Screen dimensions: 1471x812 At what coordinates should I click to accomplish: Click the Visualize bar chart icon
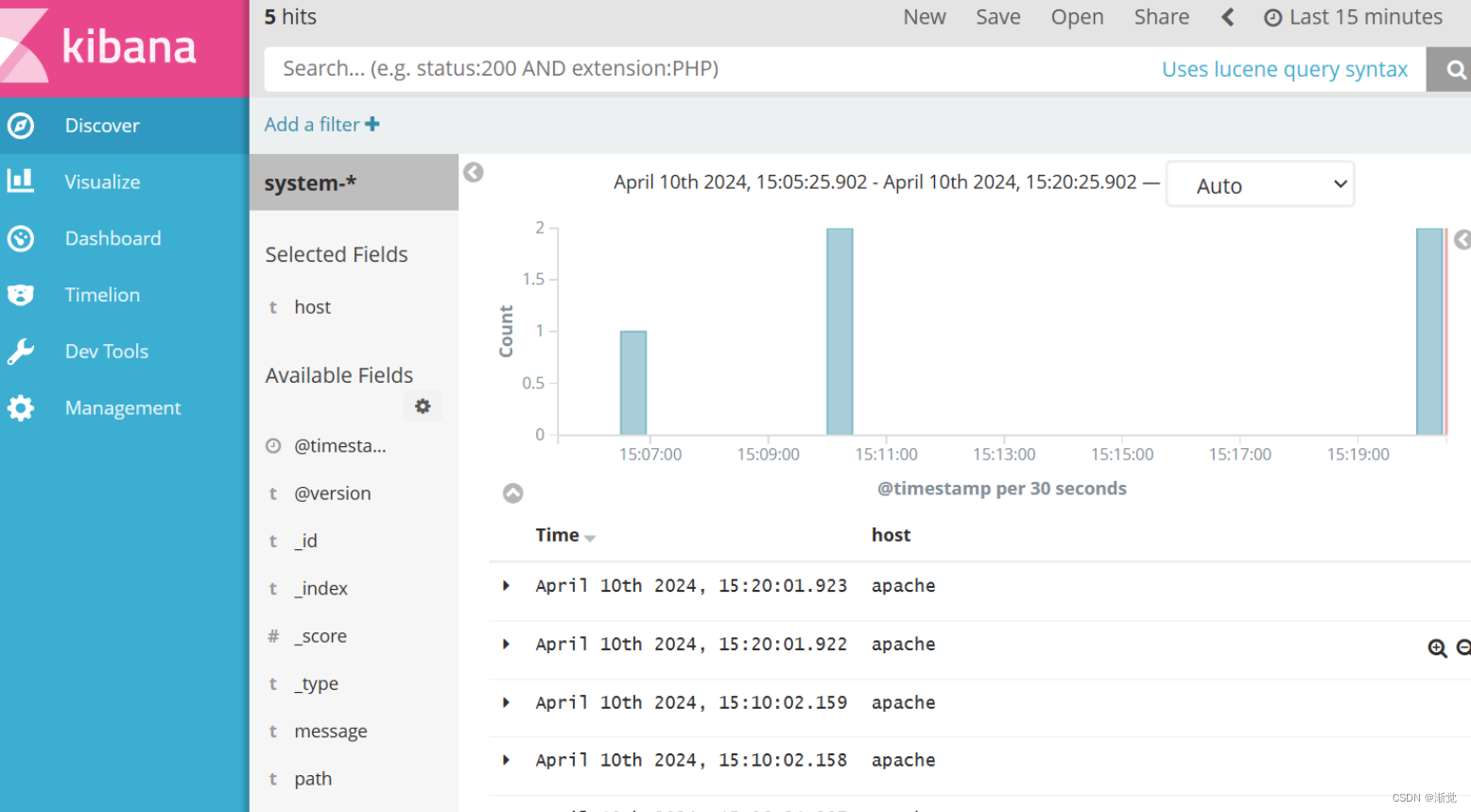pyautogui.click(x=21, y=181)
